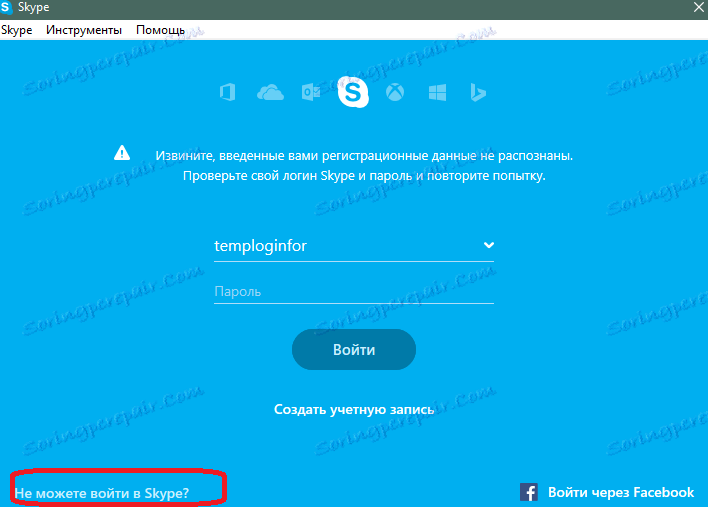Click Не можете войти в Skype? link
Image resolution: width=708 pixels, height=507 pixels.
102,493
